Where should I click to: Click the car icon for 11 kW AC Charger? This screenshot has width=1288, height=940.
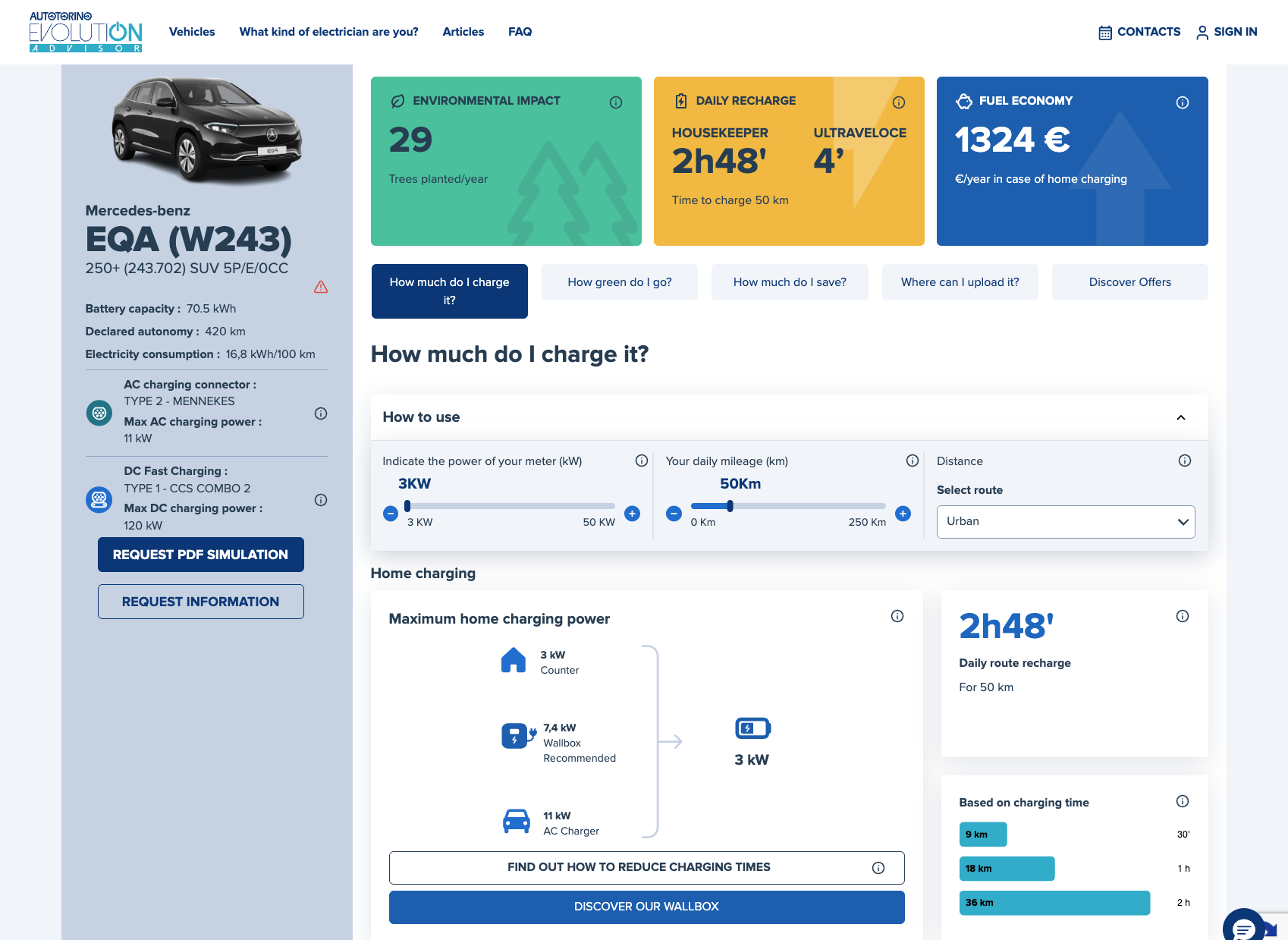517,821
